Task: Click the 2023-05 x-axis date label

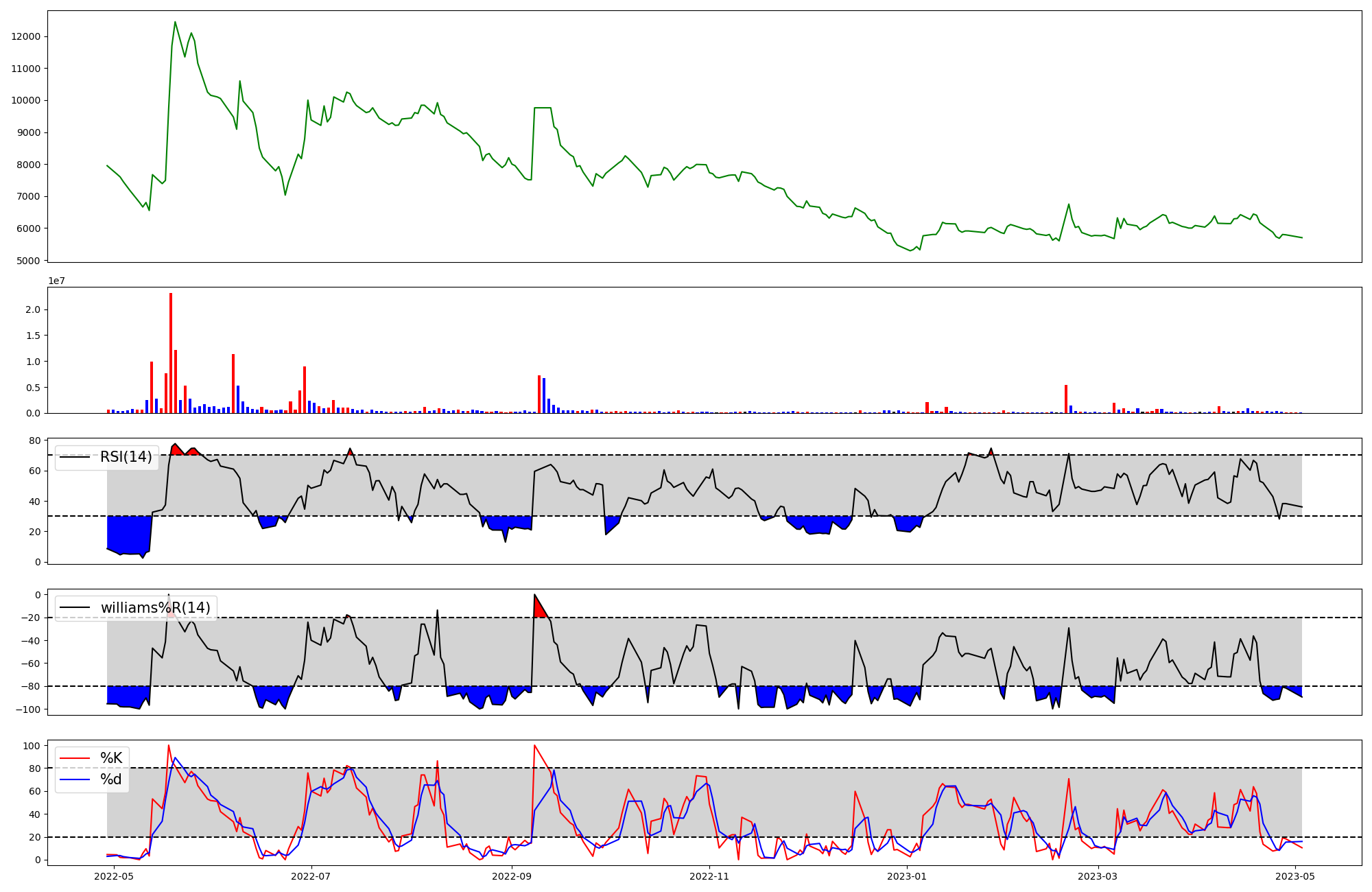Action: point(1296,876)
